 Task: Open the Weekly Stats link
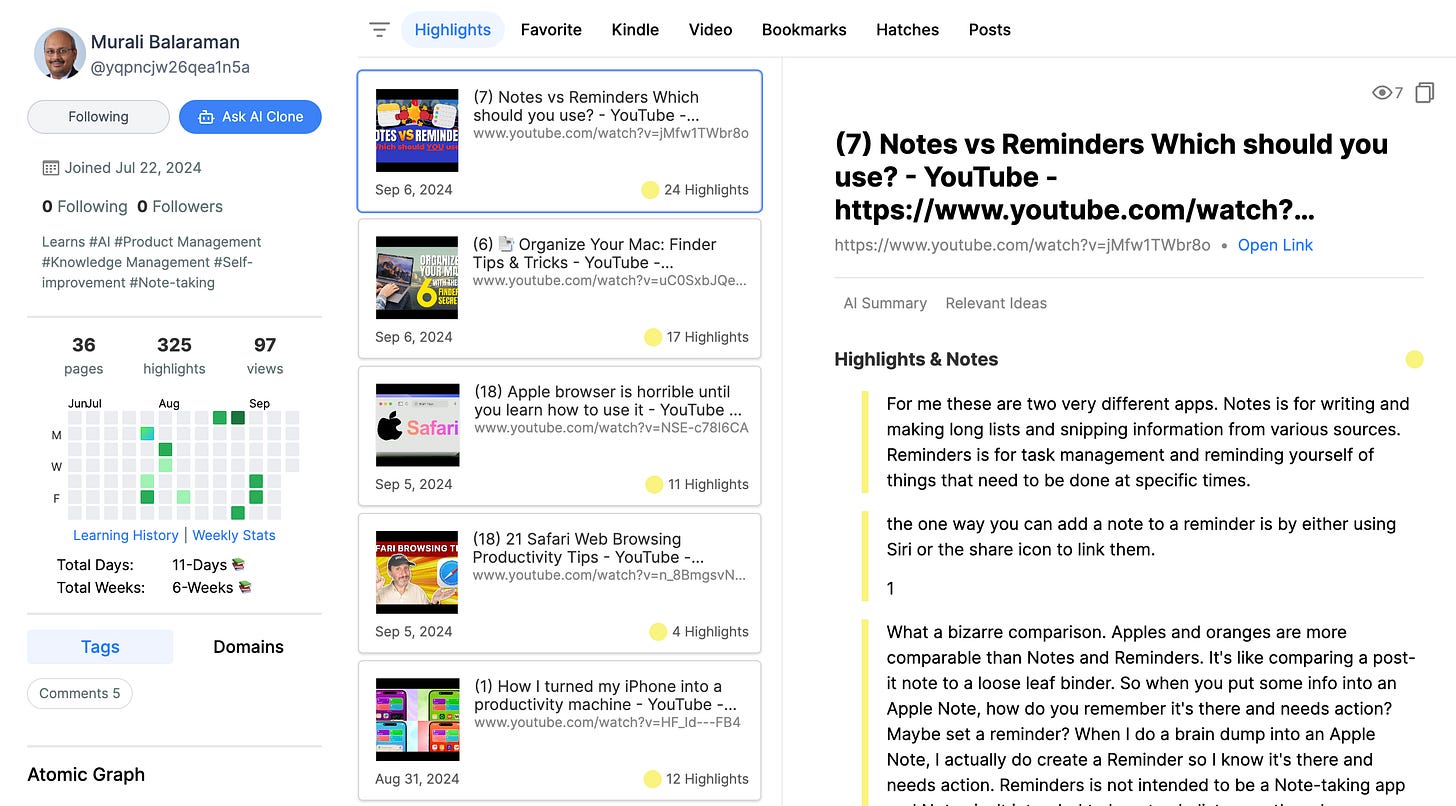pos(234,535)
